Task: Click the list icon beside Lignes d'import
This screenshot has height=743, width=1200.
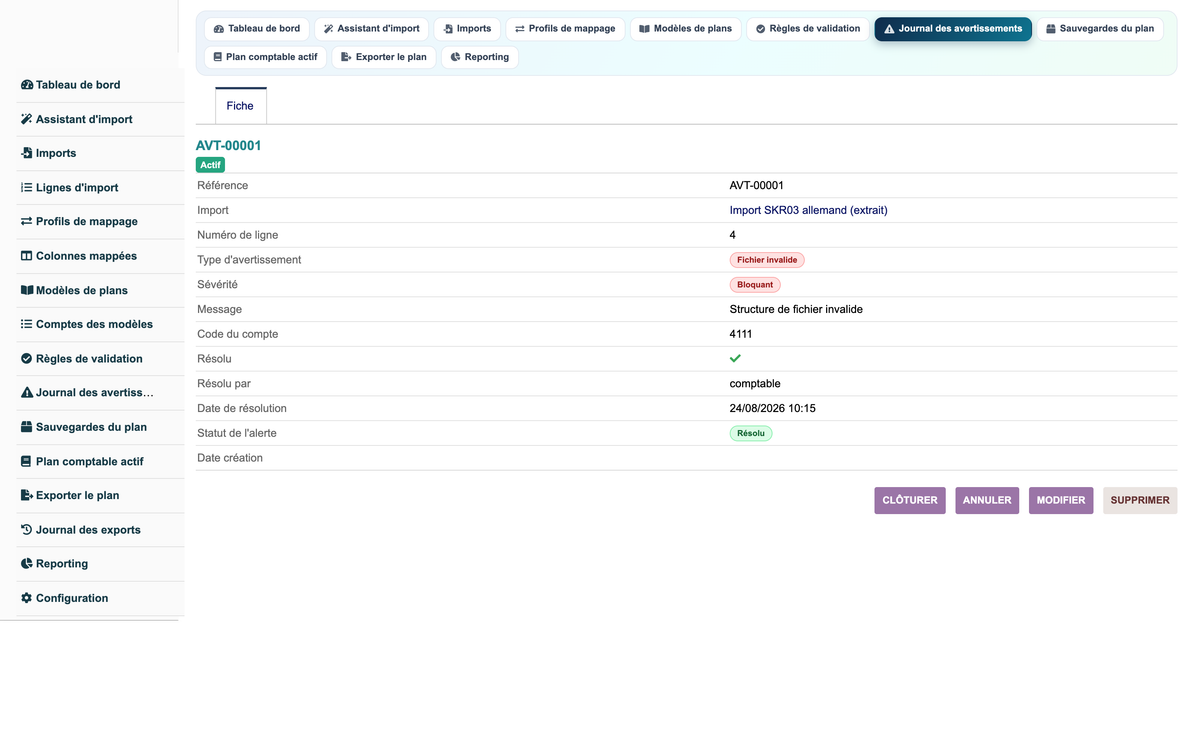Action: 27,187
